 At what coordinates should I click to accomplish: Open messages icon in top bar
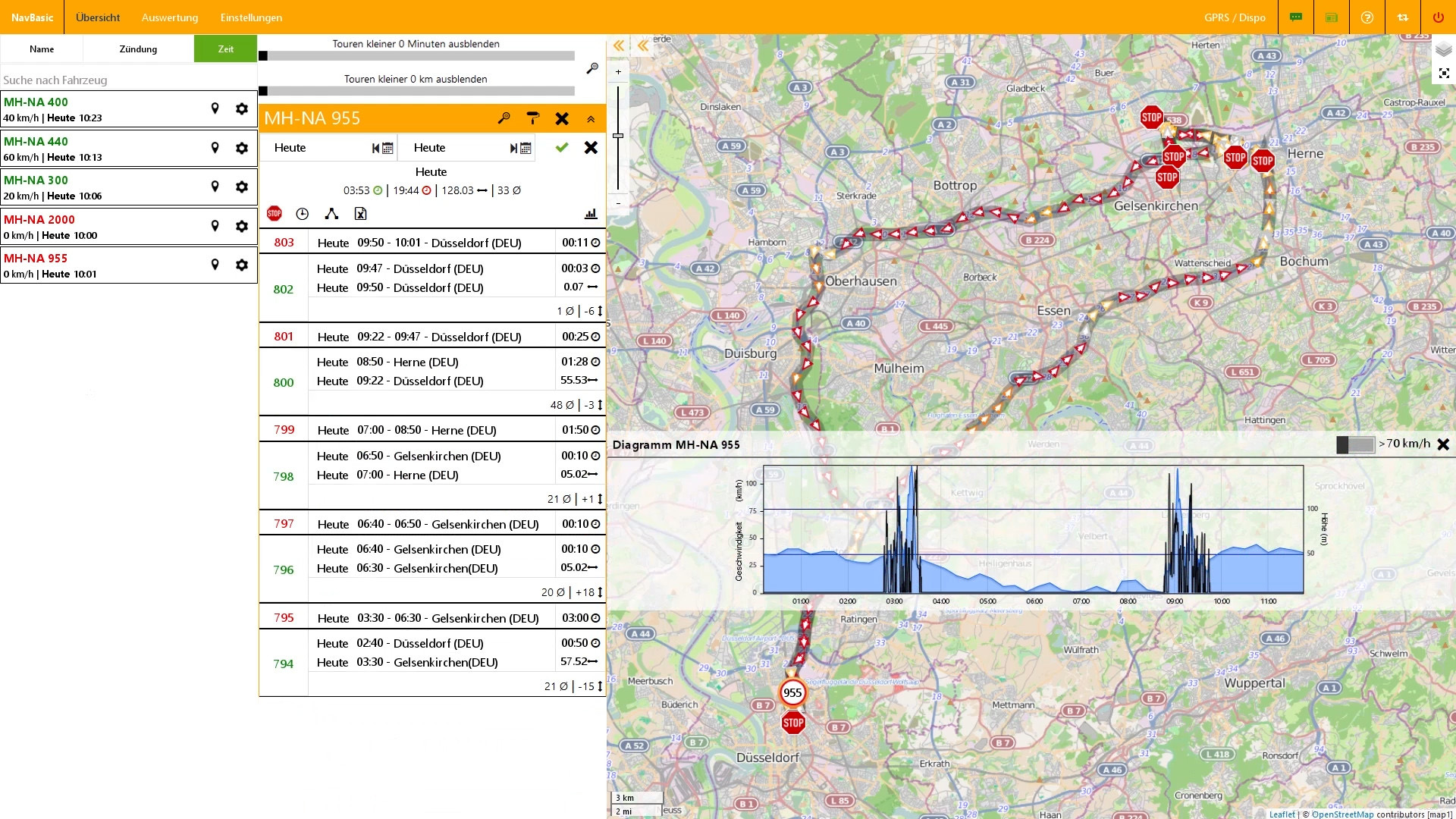coord(1296,17)
